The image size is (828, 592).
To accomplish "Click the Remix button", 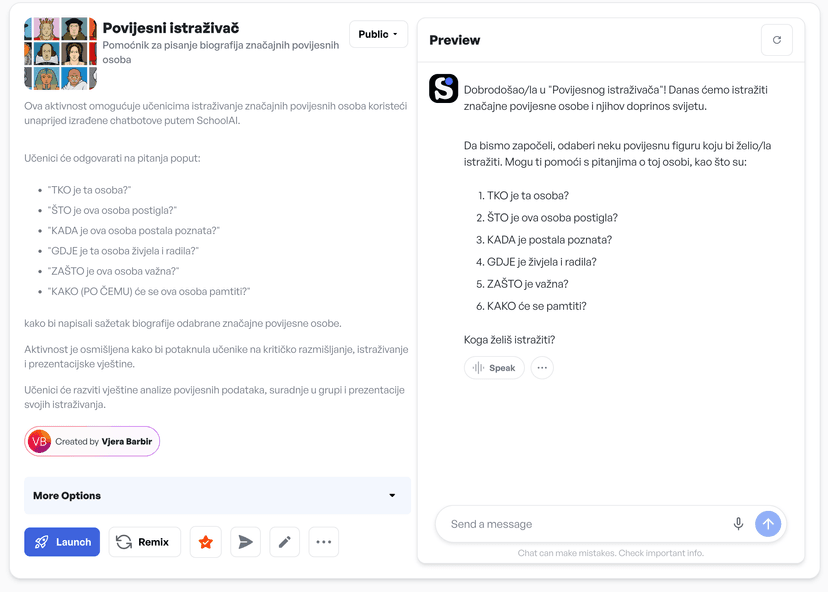I will [x=144, y=542].
